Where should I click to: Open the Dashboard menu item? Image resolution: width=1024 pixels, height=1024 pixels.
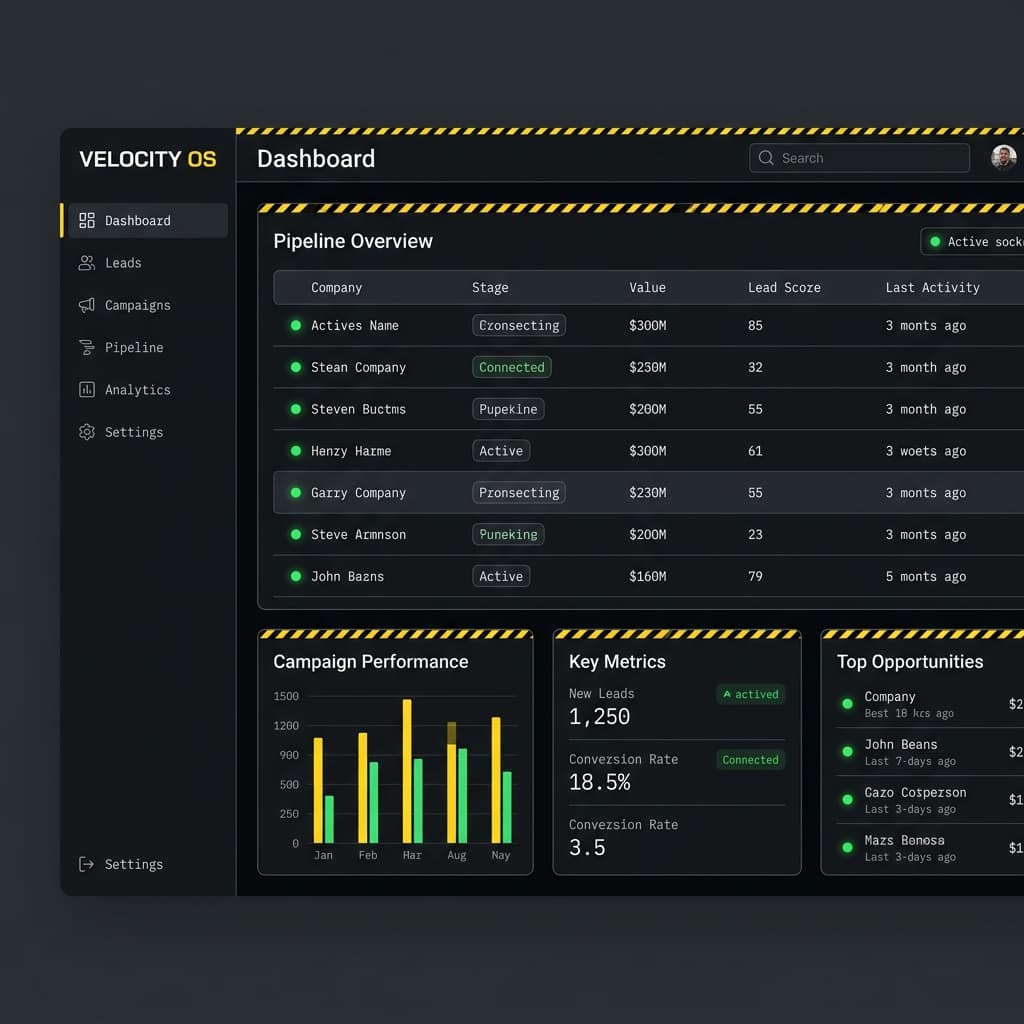pyautogui.click(x=148, y=220)
